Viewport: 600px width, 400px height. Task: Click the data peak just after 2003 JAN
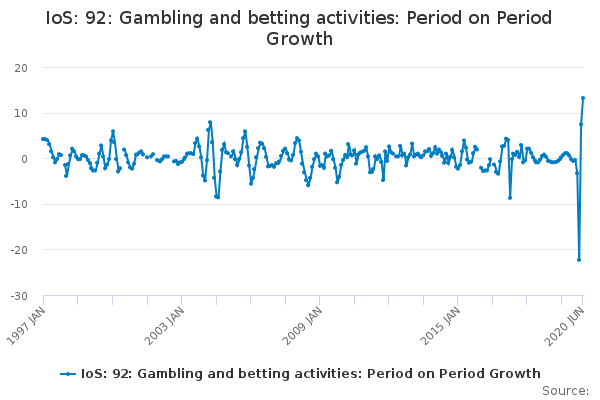click(210, 122)
